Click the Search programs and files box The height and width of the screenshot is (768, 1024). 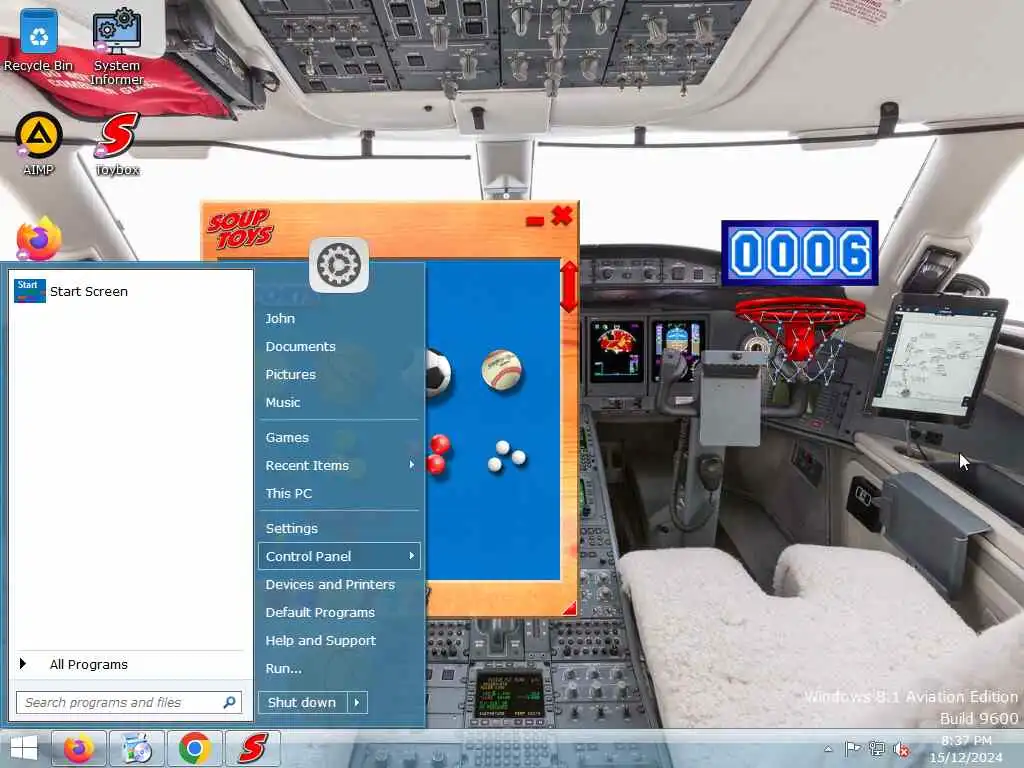tap(129, 703)
